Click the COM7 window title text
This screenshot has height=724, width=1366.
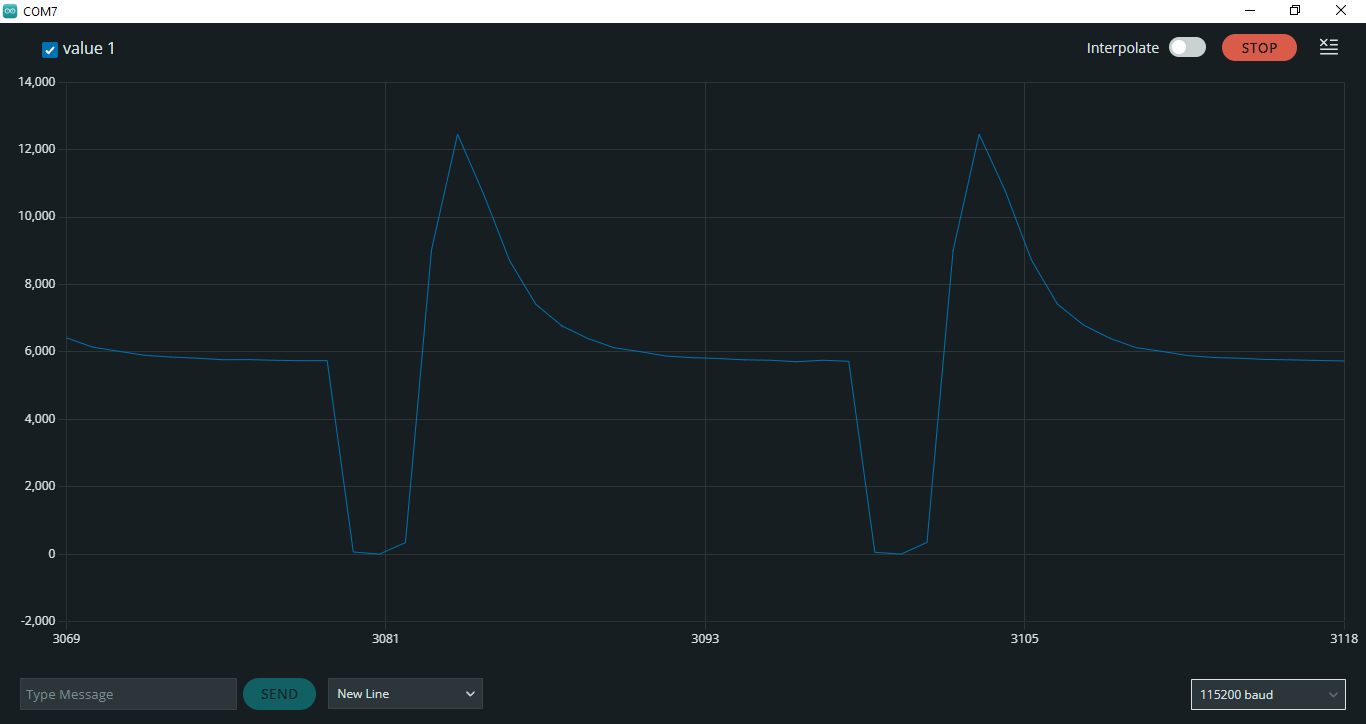click(40, 11)
